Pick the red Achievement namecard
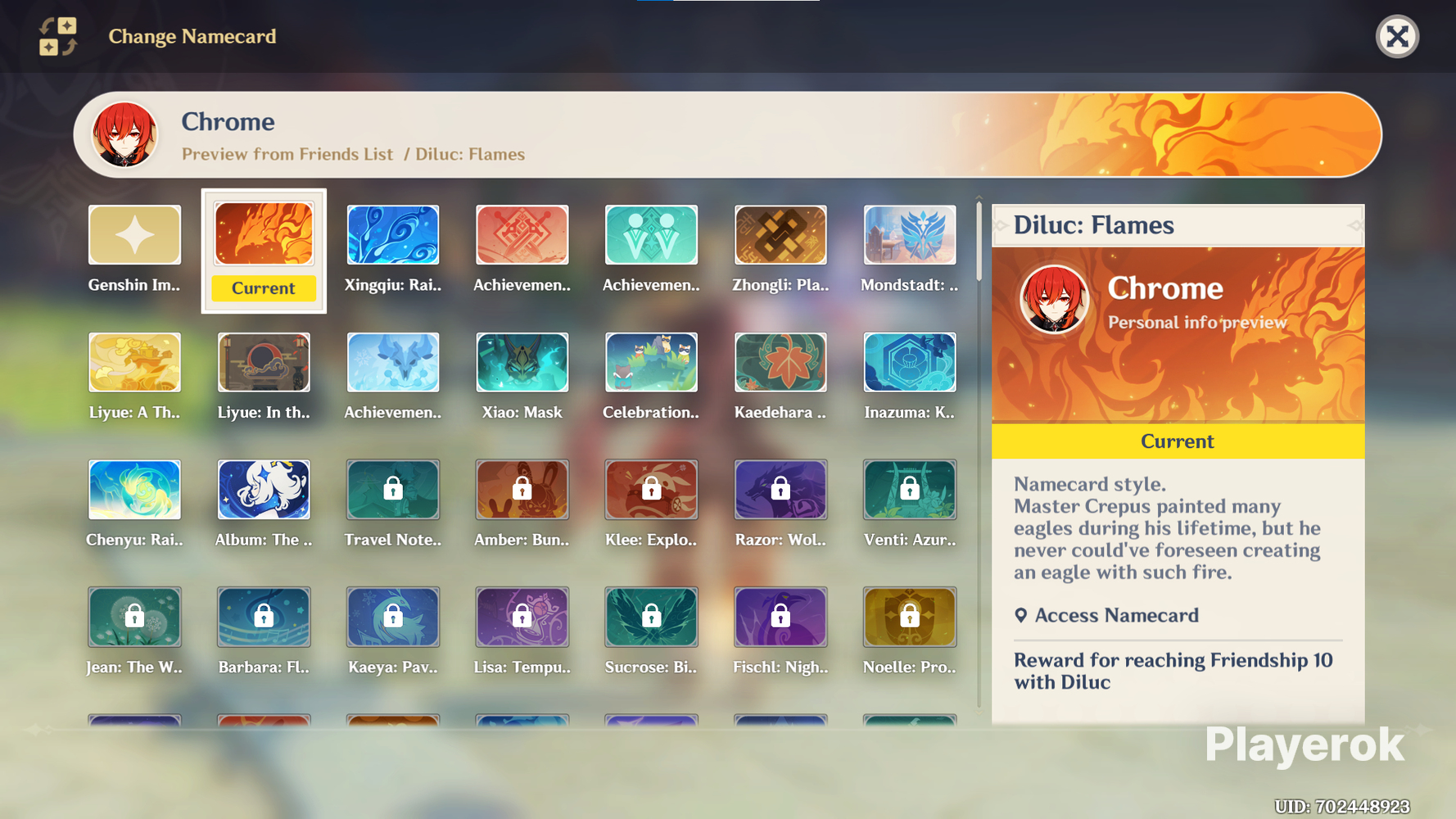The height and width of the screenshot is (819, 1456). pos(522,235)
